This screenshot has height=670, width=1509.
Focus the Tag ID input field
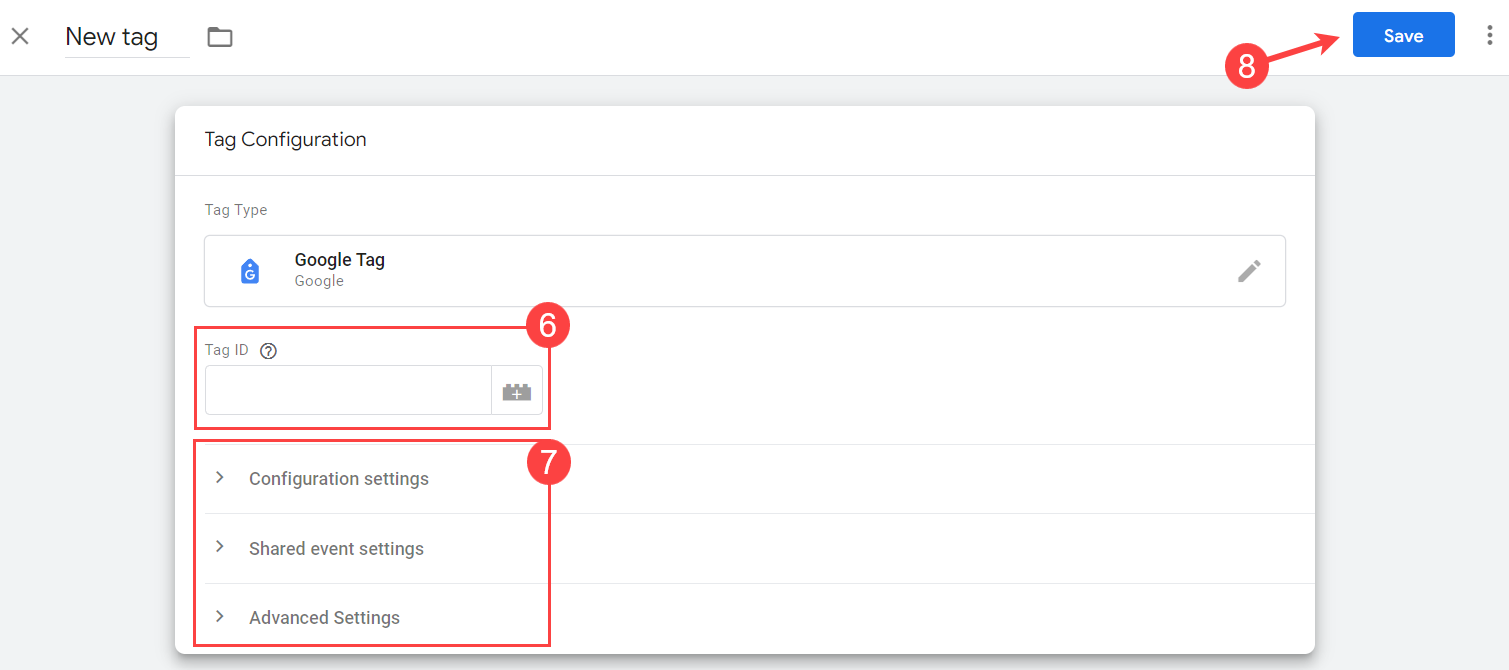click(x=348, y=391)
